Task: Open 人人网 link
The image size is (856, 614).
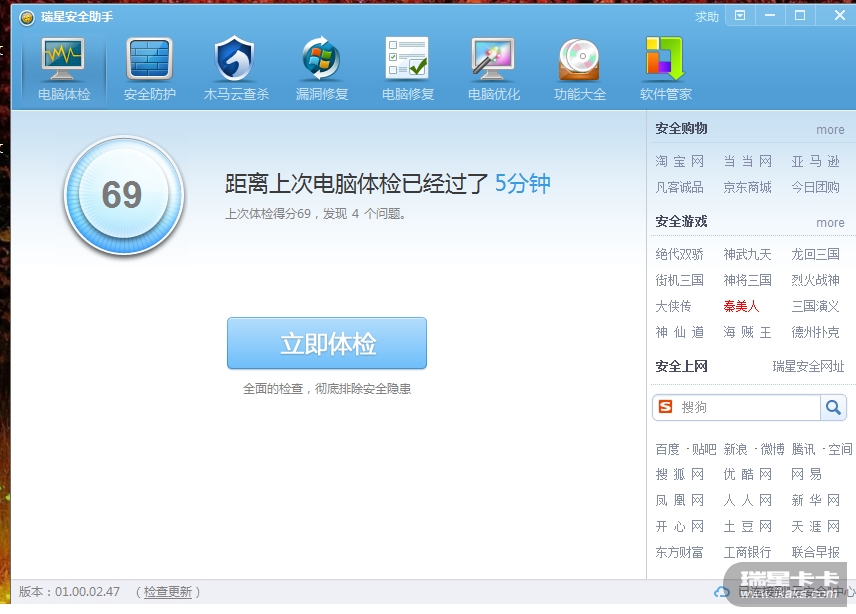Action: click(747, 500)
